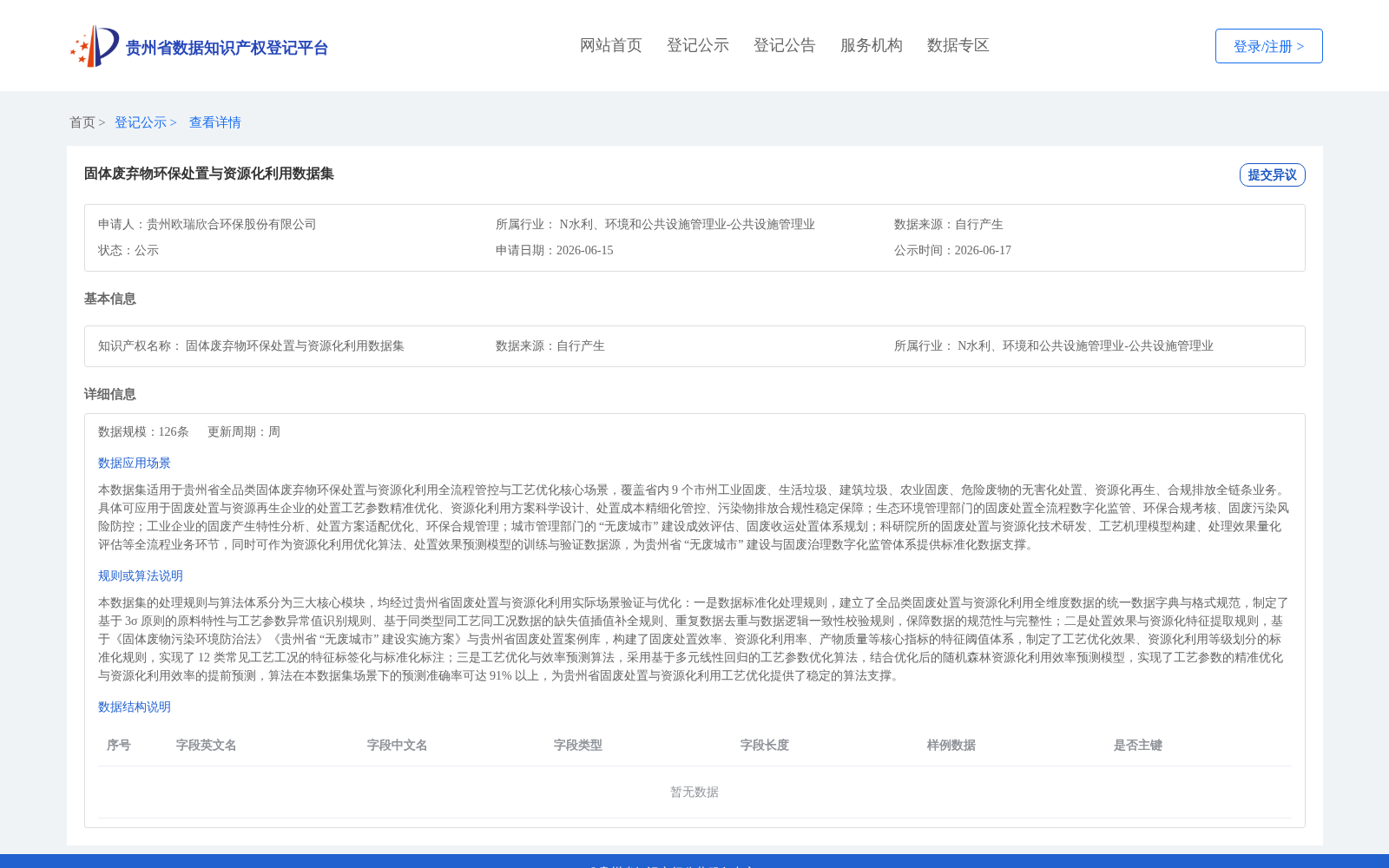The height and width of the screenshot is (868, 1389).
Task: Click platform title 贵州省数据知识产权登记平台
Action: 227,48
